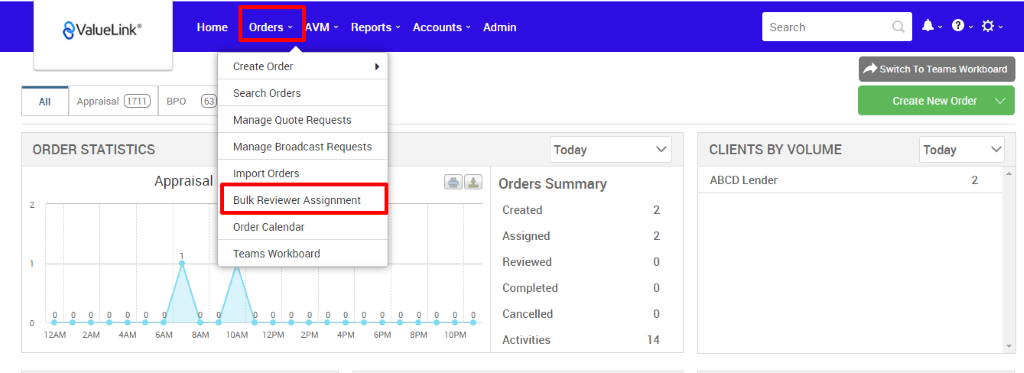Click the Completed orders summary row

pos(581,288)
